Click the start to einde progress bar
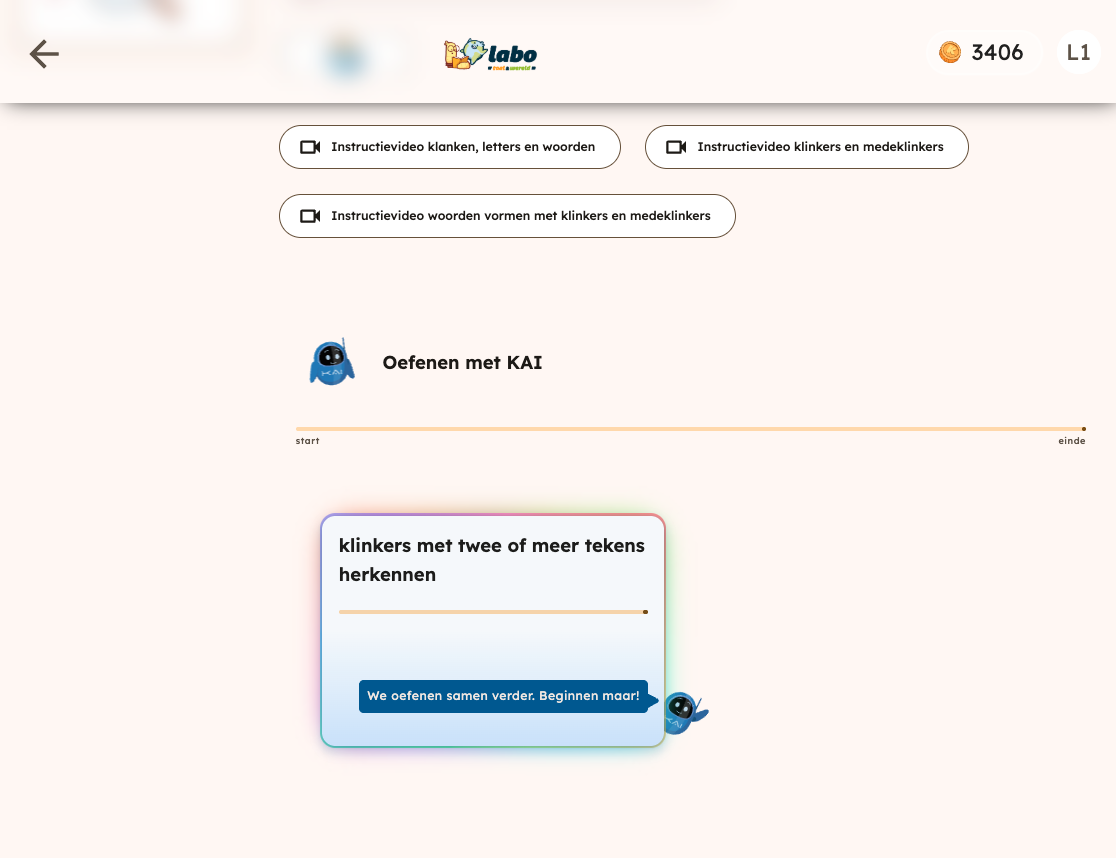Viewport: 1116px width, 858px height. pyautogui.click(x=690, y=429)
